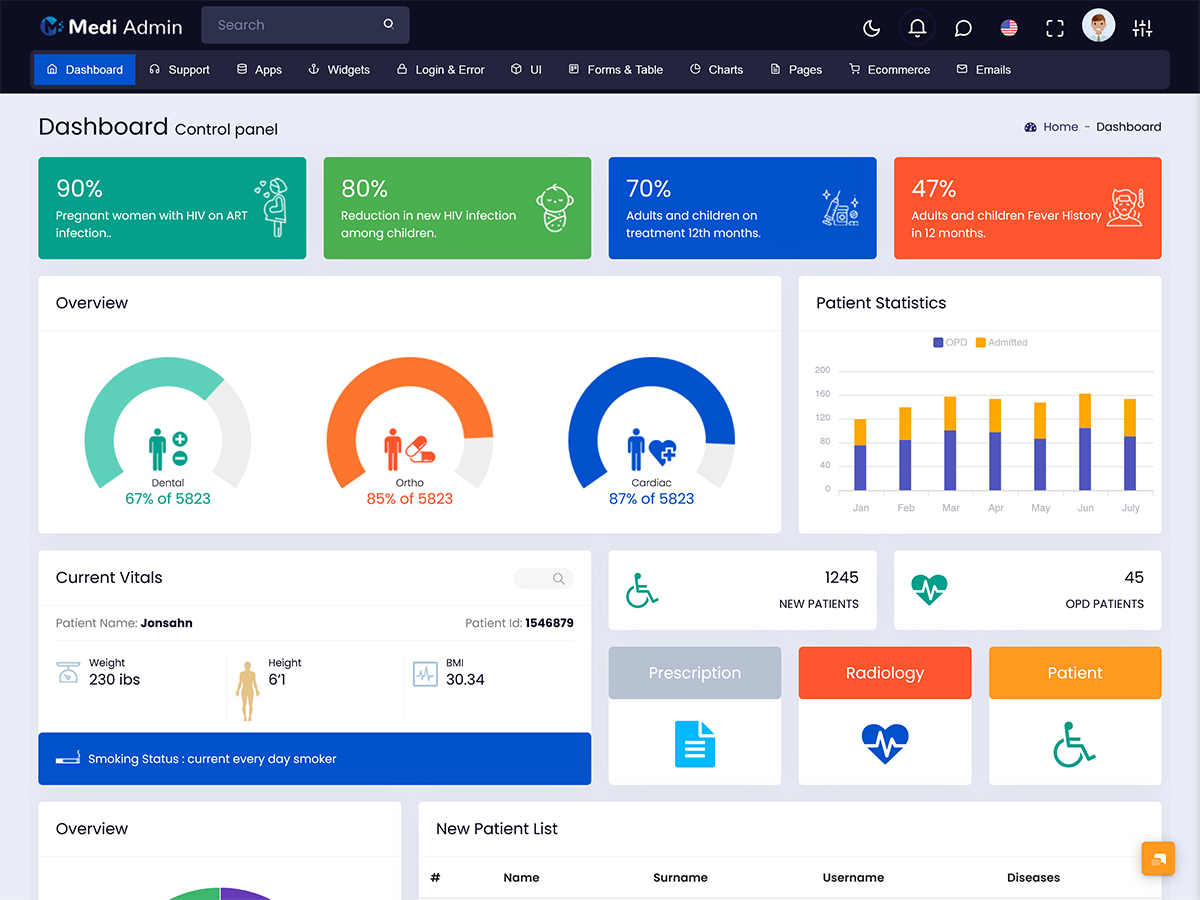The image size is (1200, 900).
Task: Click the Dashboard breadcrumb text
Action: 1128,127
